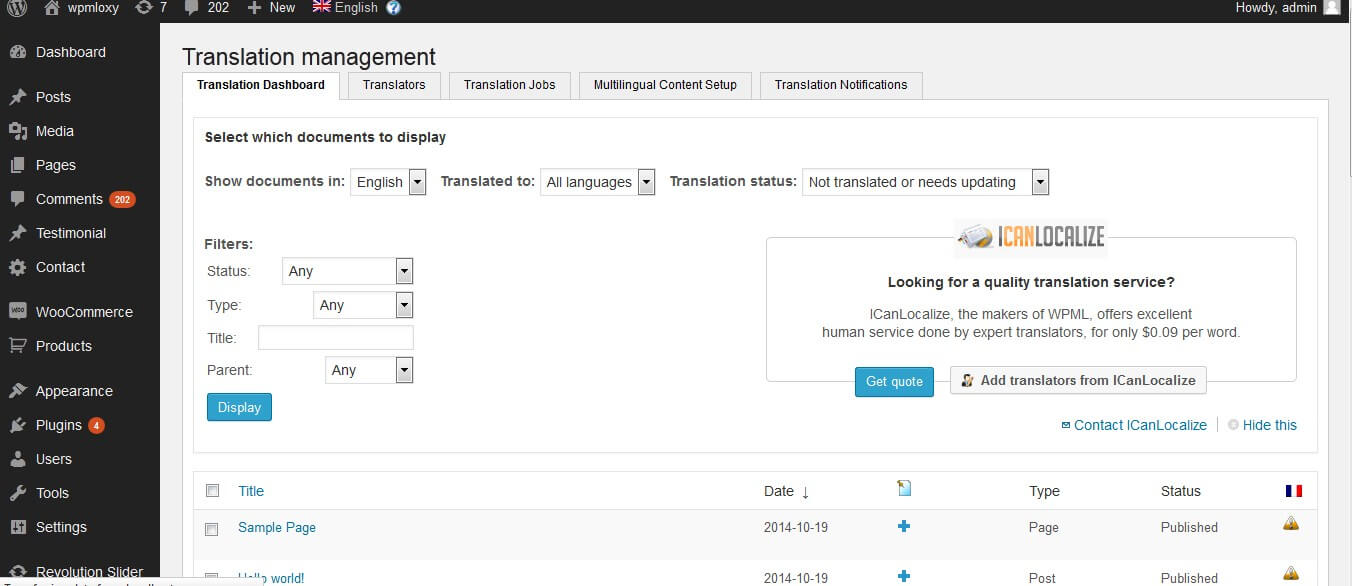
Task: Open the Multilingual Content Setup tab
Action: tap(665, 85)
